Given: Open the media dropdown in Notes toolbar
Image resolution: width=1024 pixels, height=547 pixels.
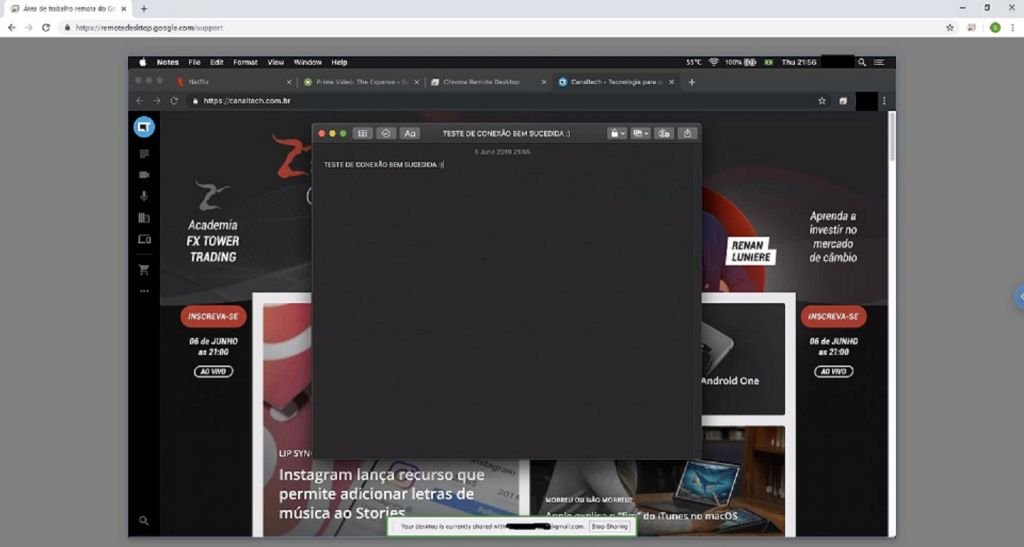Looking at the screenshot, I should pos(640,133).
